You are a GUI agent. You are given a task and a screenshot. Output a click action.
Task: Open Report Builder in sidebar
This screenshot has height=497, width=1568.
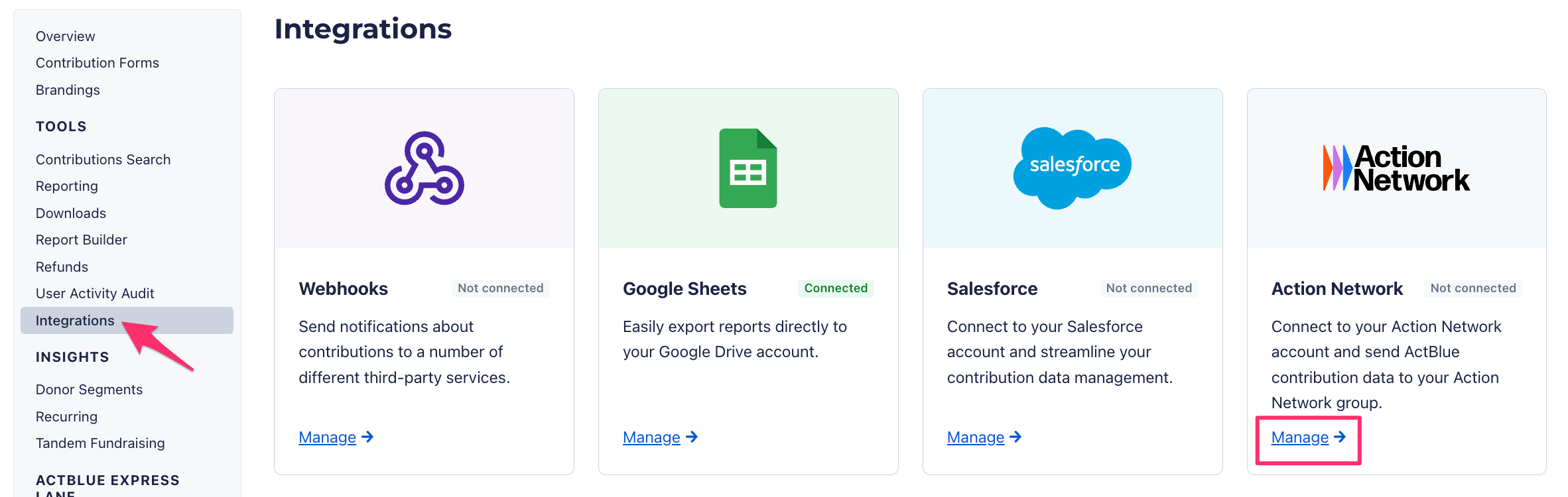(x=82, y=240)
